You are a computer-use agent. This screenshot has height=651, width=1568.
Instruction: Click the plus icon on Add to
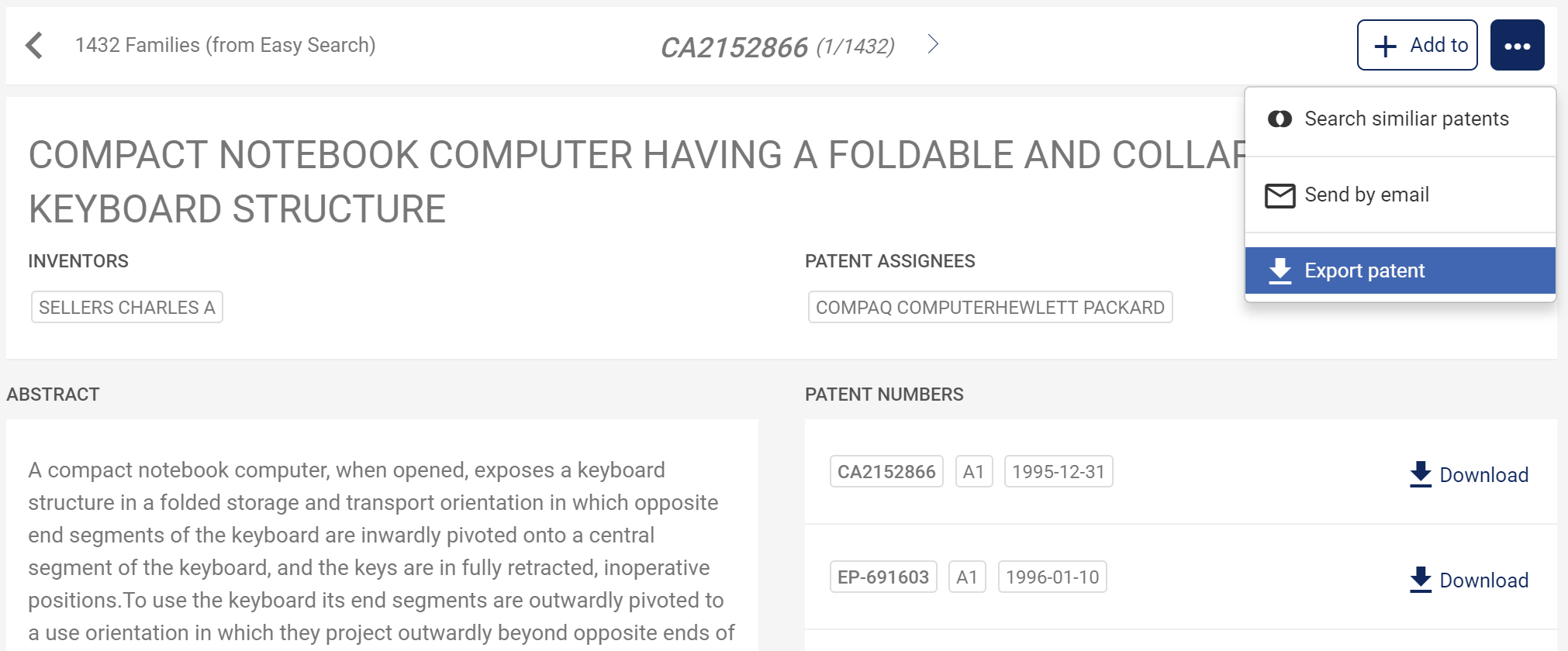1385,46
